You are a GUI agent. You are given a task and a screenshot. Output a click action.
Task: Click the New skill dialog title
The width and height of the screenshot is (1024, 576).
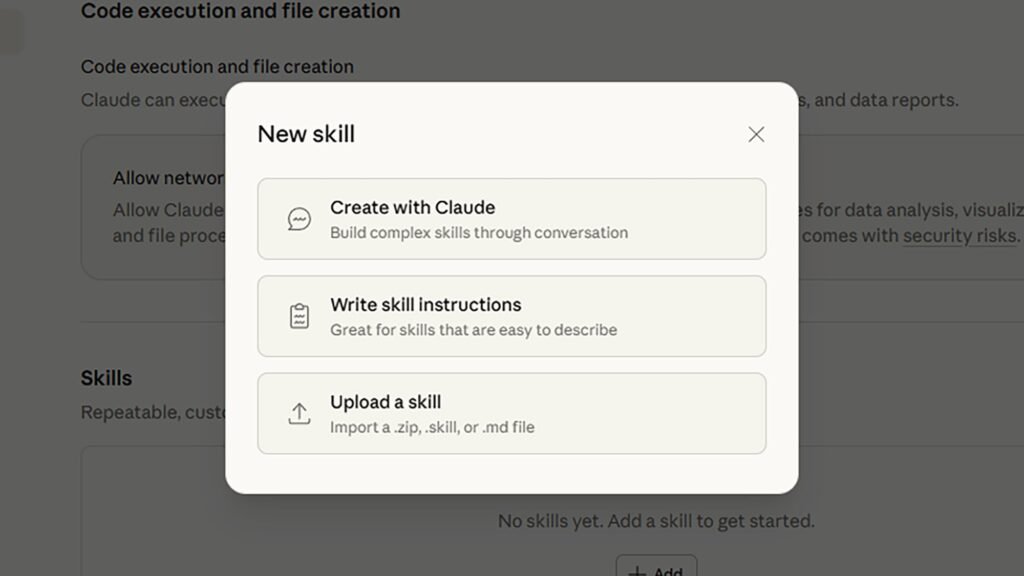tap(306, 134)
